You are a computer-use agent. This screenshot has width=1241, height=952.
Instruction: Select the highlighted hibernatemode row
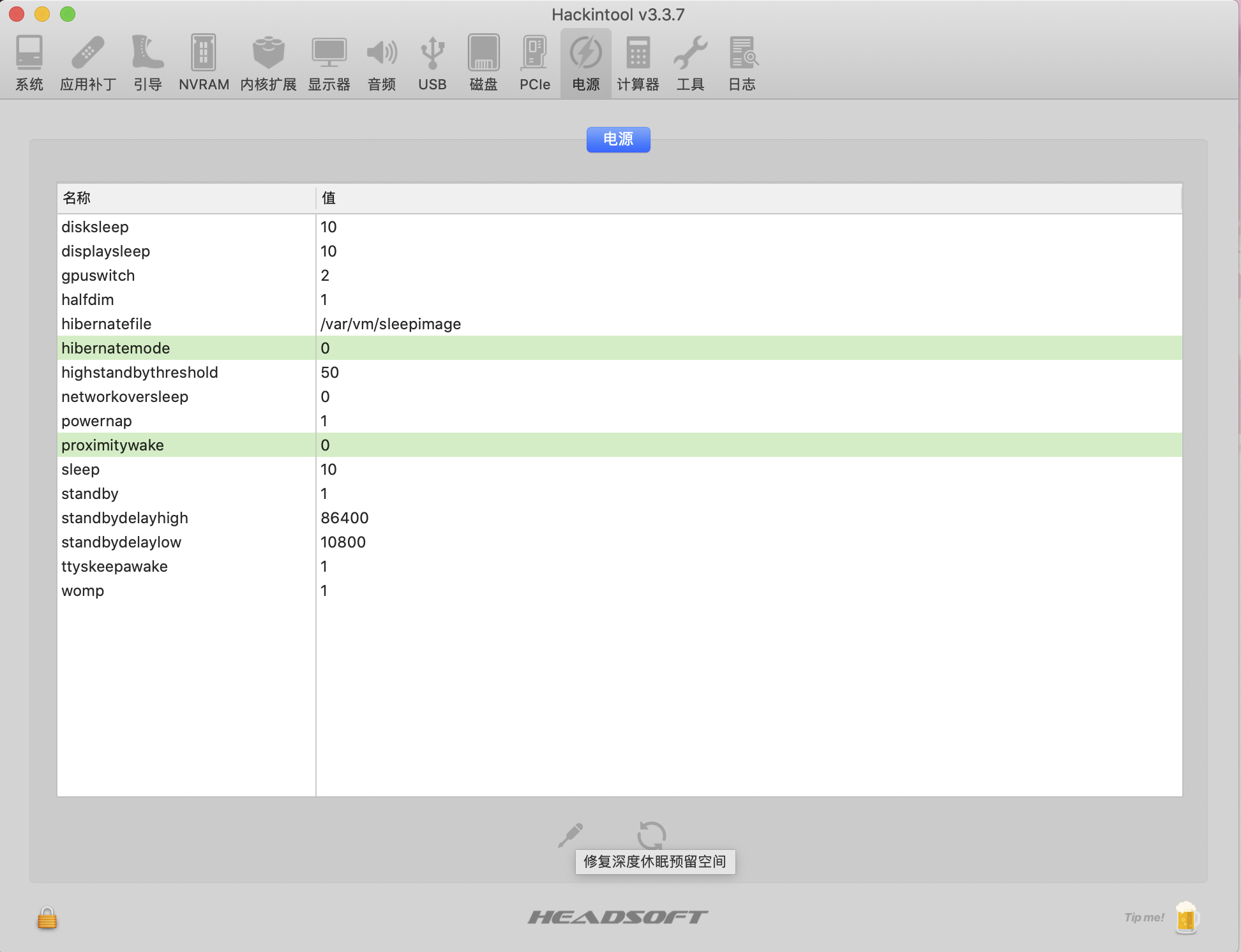[x=619, y=348]
